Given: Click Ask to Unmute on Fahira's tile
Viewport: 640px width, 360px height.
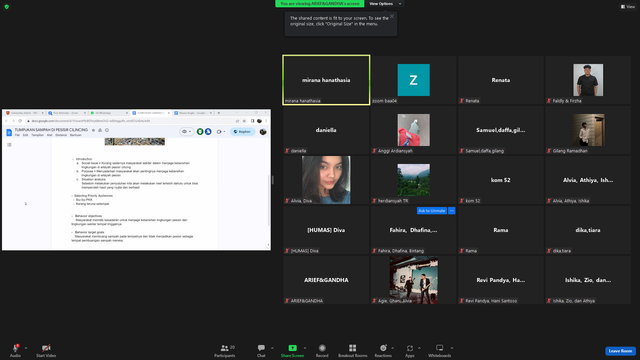Looking at the screenshot, I should [431, 211].
